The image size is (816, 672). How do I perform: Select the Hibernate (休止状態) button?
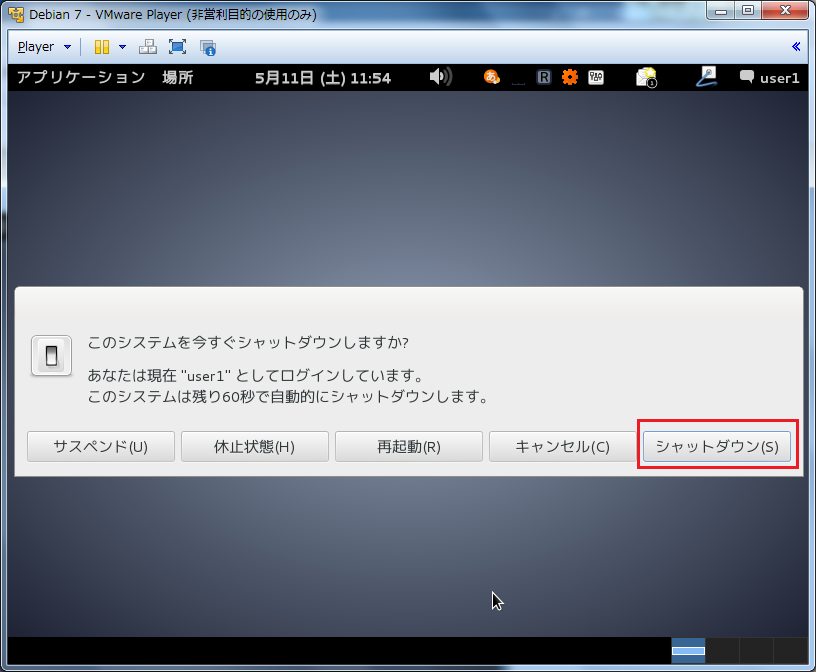click(254, 447)
